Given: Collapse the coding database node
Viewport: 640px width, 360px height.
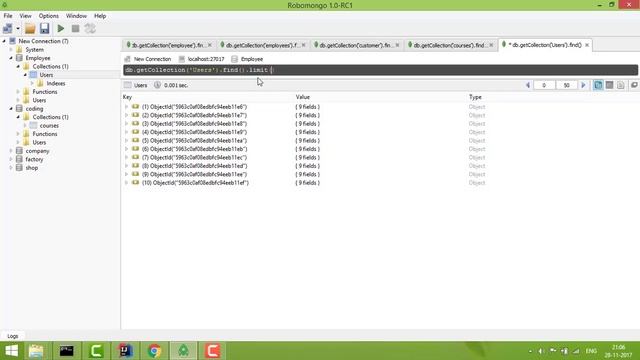Looking at the screenshot, I should tap(11, 109).
